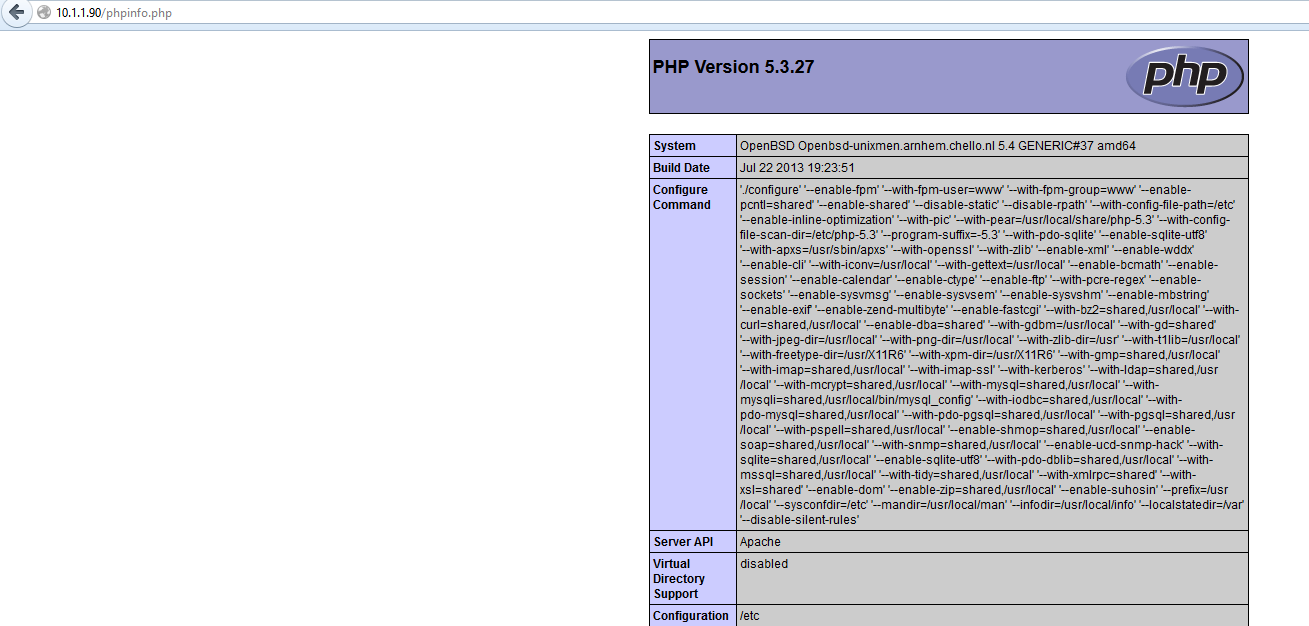
Task: Click the '--with-imap=shared,/usr/local' line
Action: (979, 370)
